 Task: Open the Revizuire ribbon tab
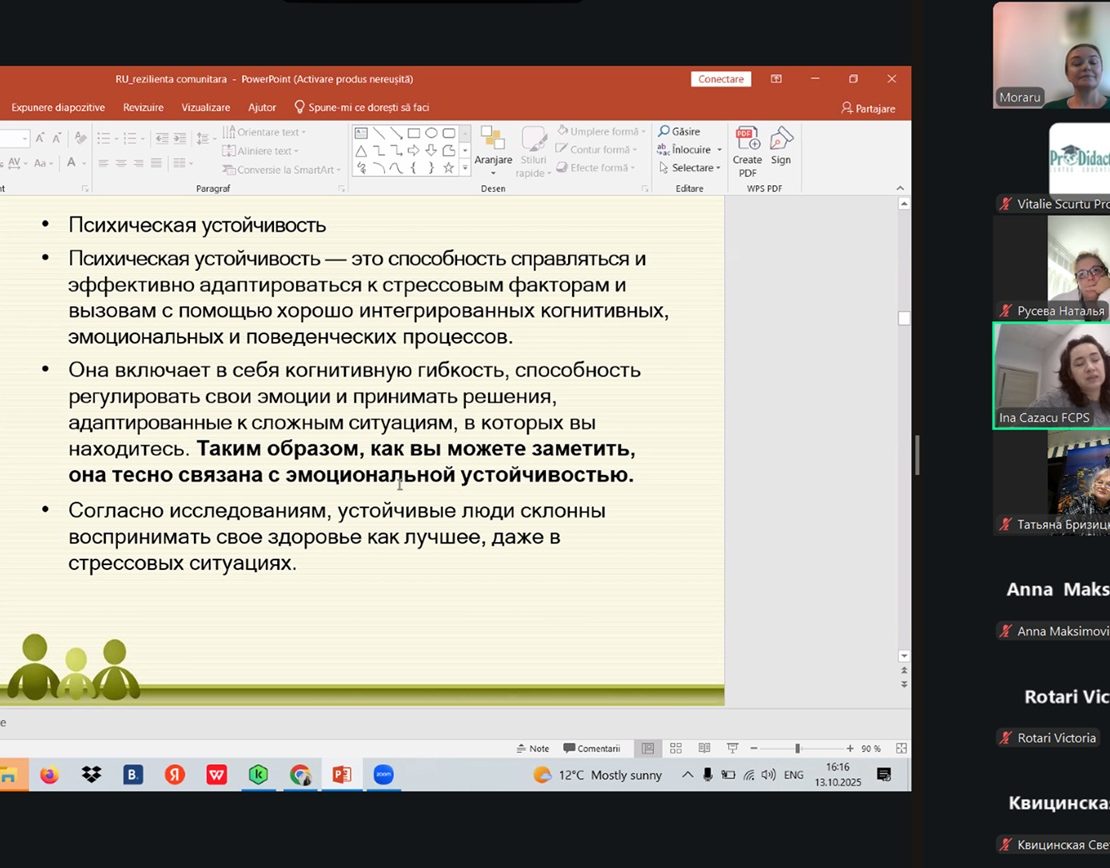coord(143,108)
